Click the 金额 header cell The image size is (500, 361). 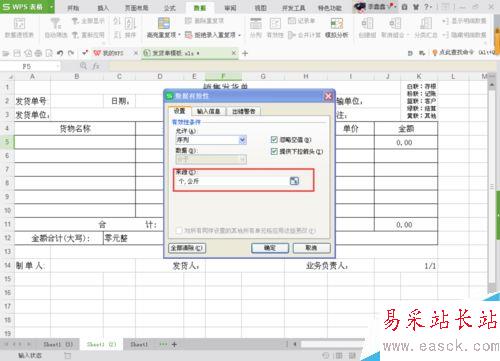(406, 129)
